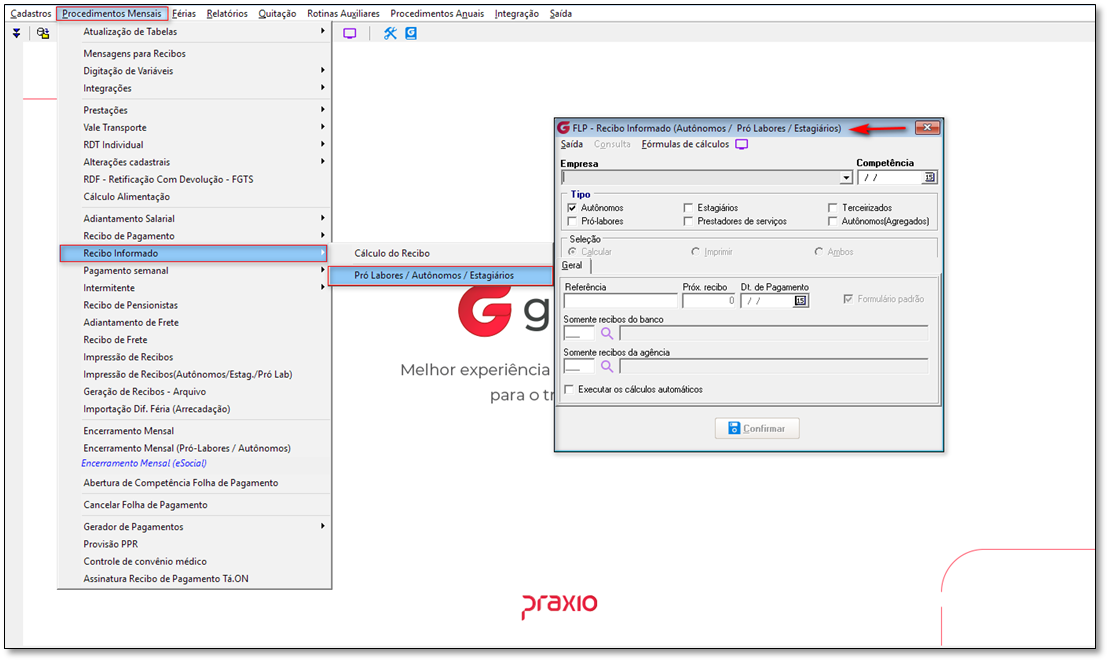The width and height of the screenshot is (1109, 662).
Task: Click the Referência input field
Action: (x=620, y=301)
